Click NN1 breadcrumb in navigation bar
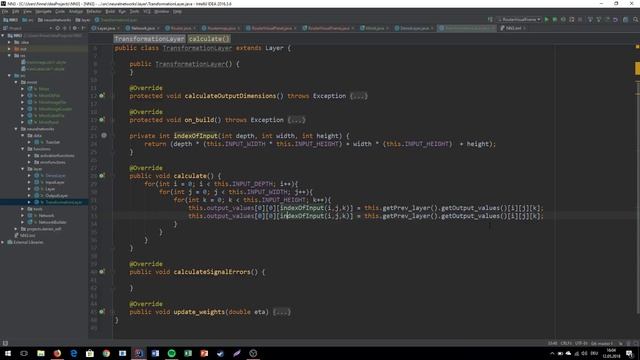This screenshot has width=640, height=360. (11, 20)
